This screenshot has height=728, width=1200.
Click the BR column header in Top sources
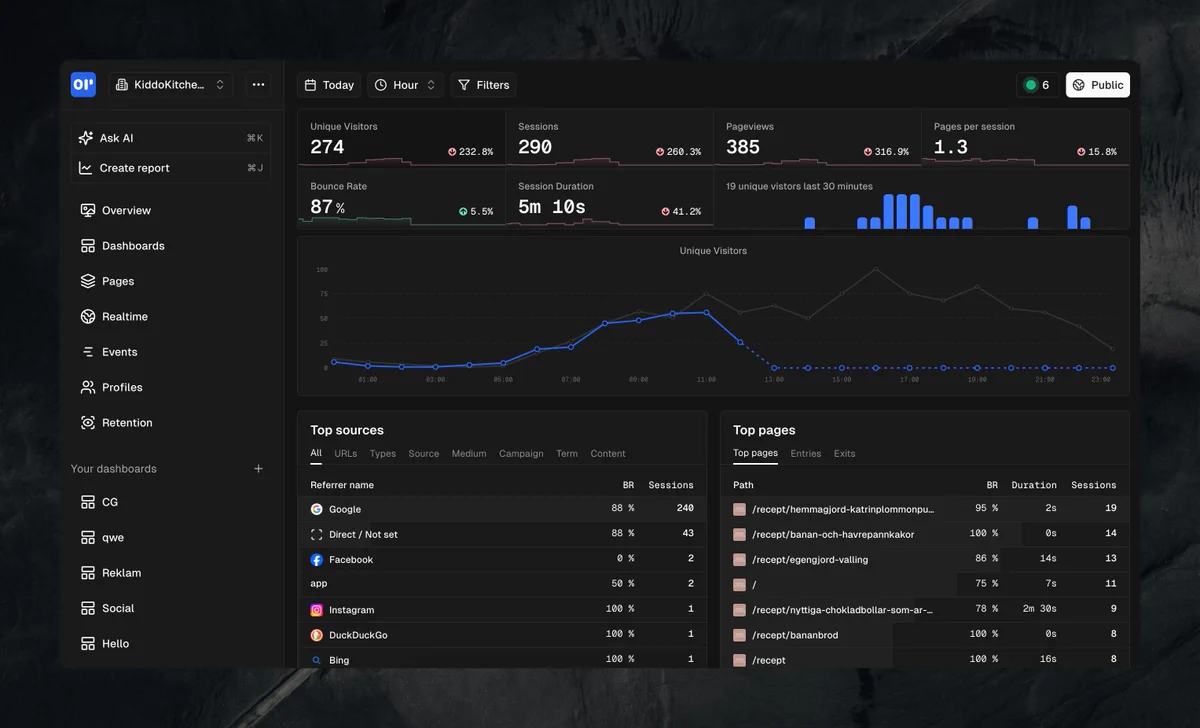(x=629, y=485)
